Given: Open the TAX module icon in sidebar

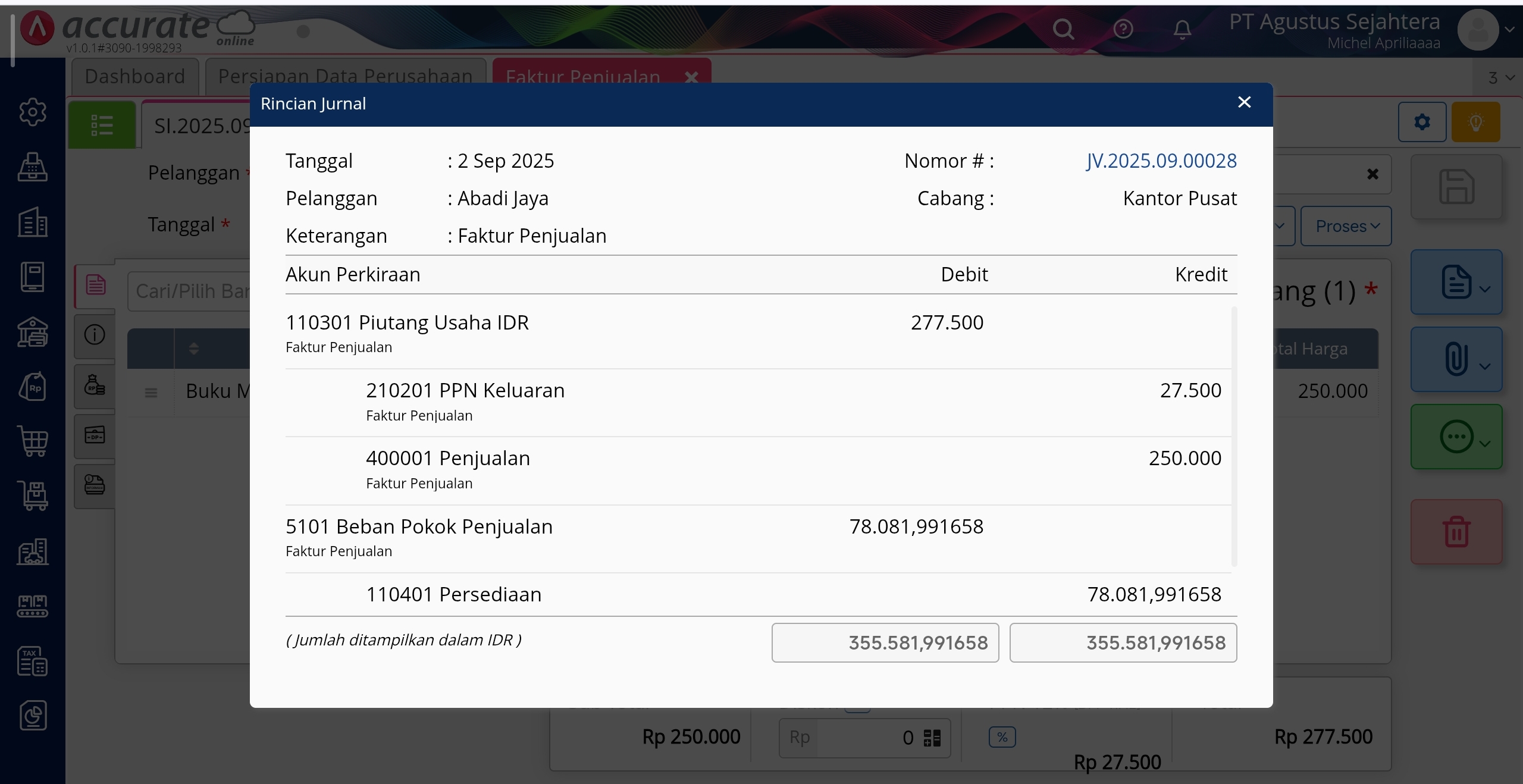Looking at the screenshot, I should click(x=32, y=661).
